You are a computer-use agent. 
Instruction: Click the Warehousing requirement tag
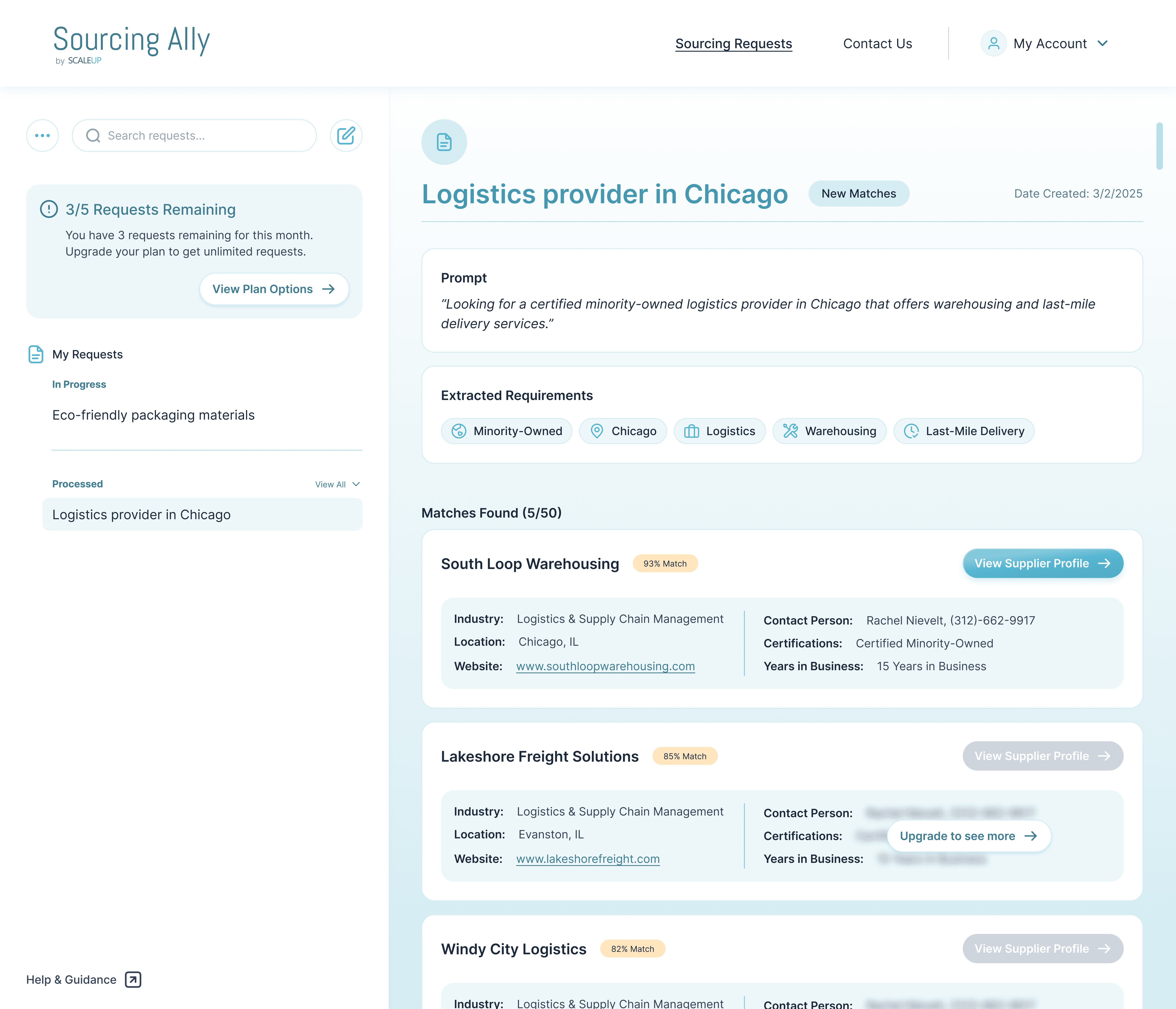tap(830, 431)
